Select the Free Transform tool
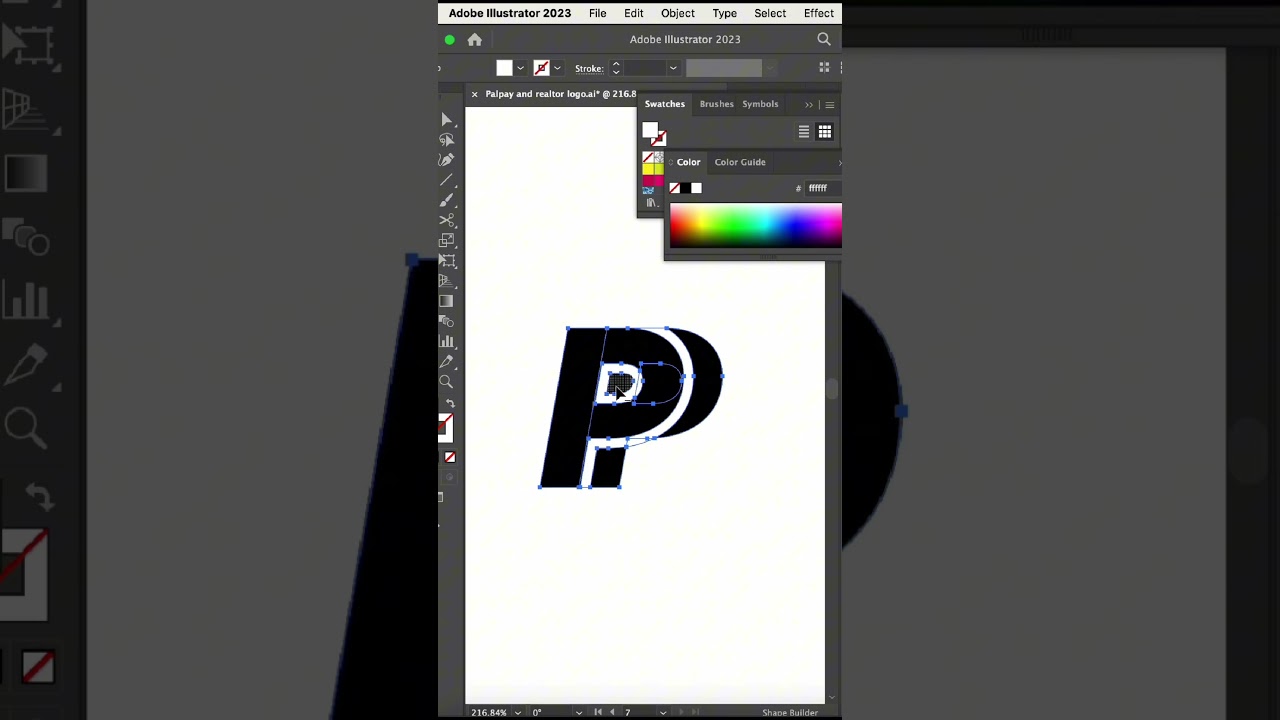The image size is (1280, 720). click(447, 261)
